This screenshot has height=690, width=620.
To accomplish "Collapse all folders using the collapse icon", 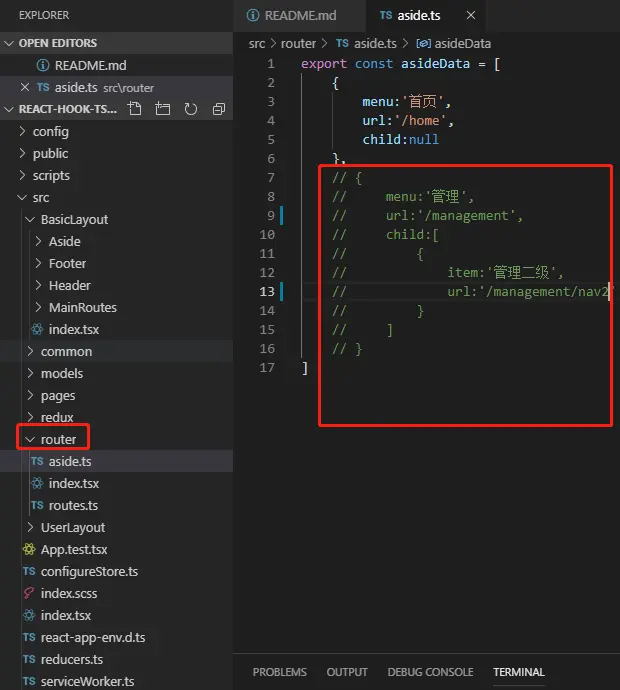I will tap(219, 109).
